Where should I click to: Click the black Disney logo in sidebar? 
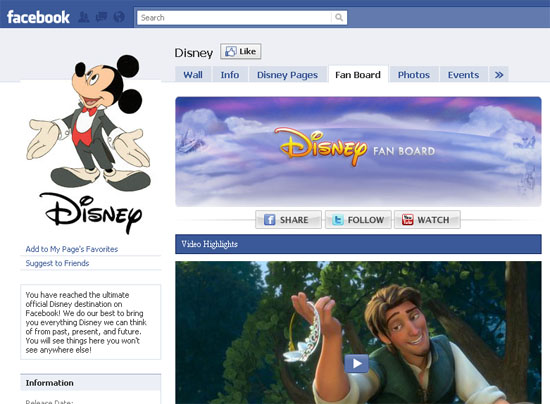click(91, 213)
